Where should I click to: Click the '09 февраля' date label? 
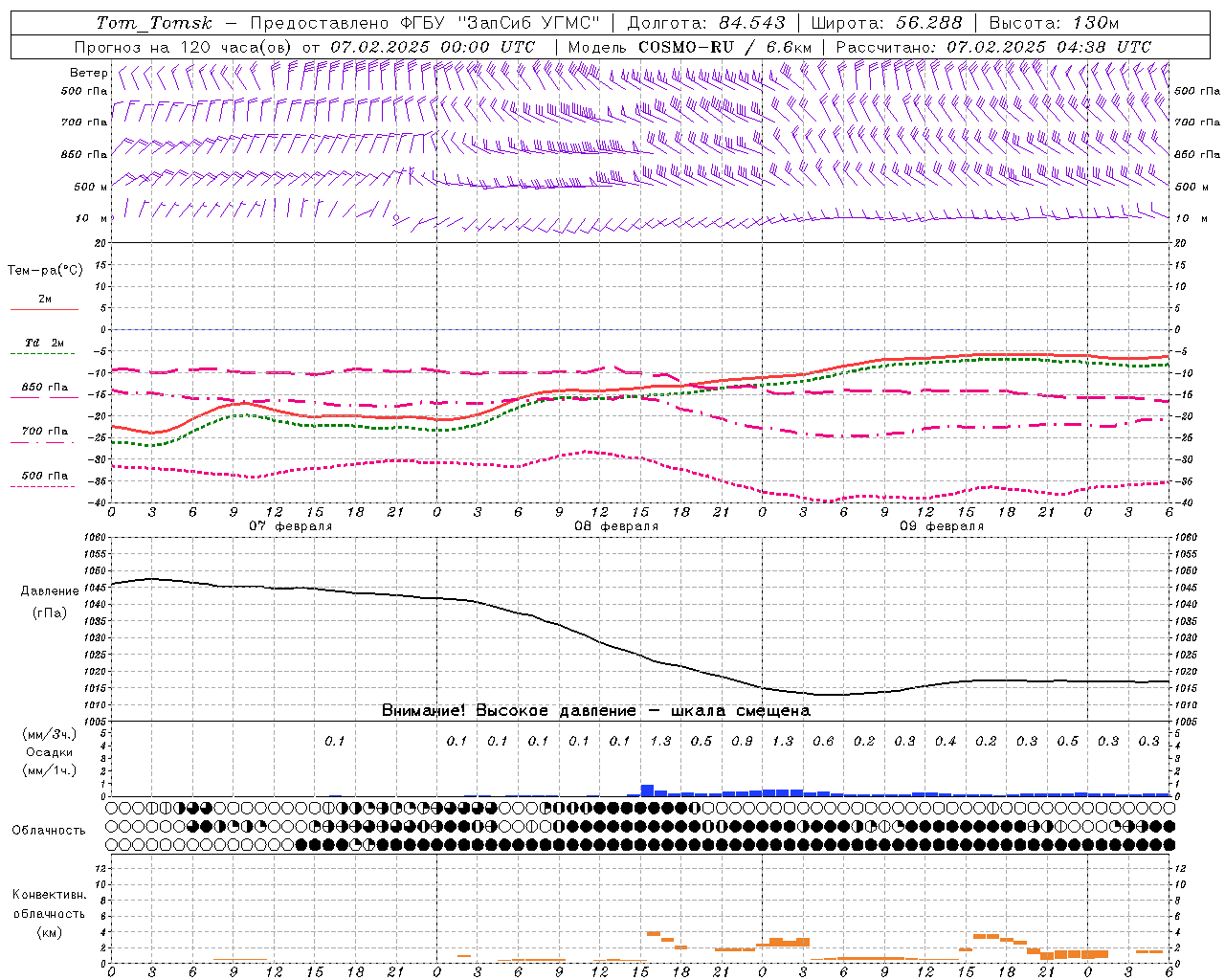point(942,526)
